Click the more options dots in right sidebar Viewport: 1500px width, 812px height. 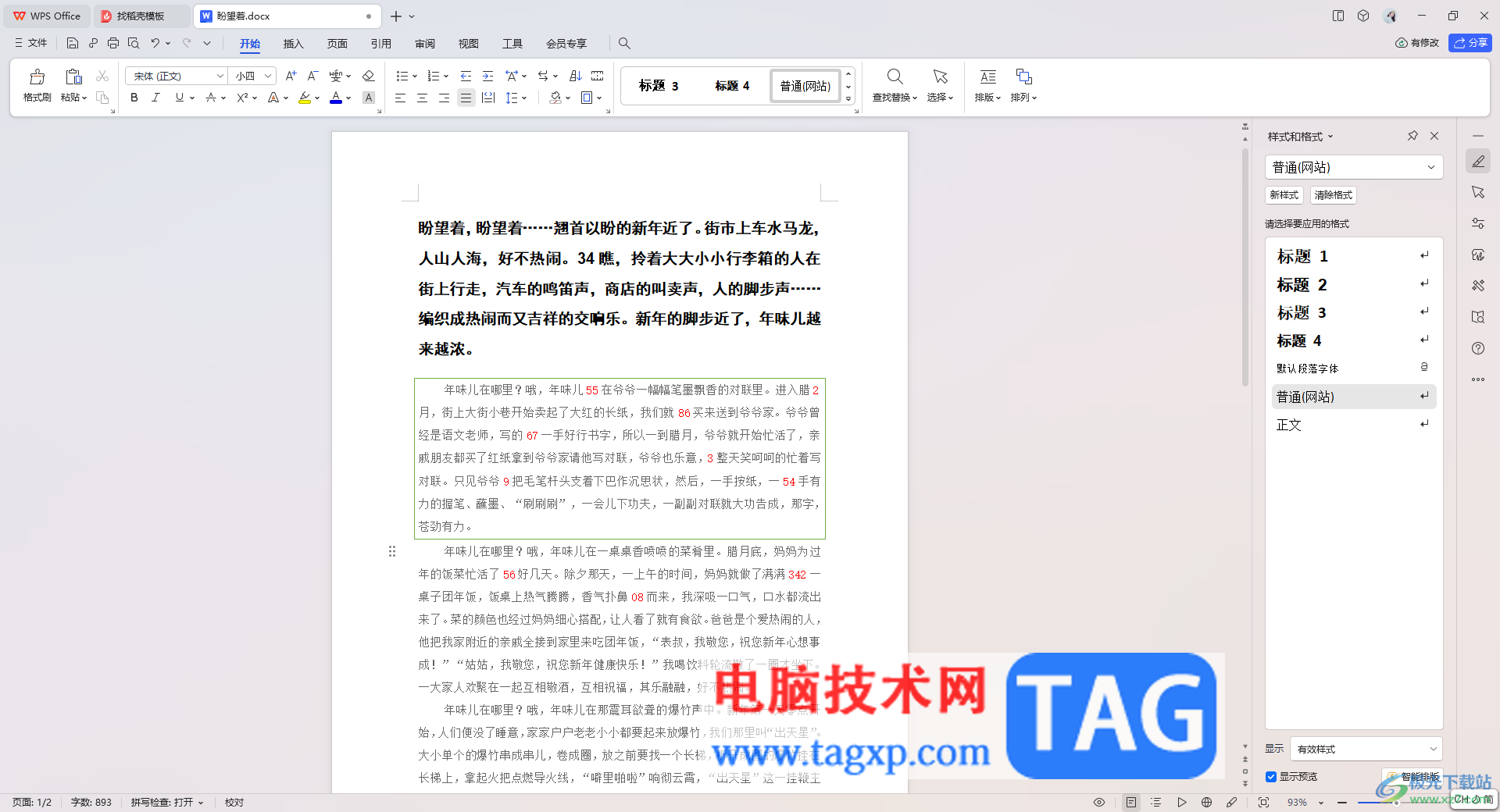point(1477,379)
